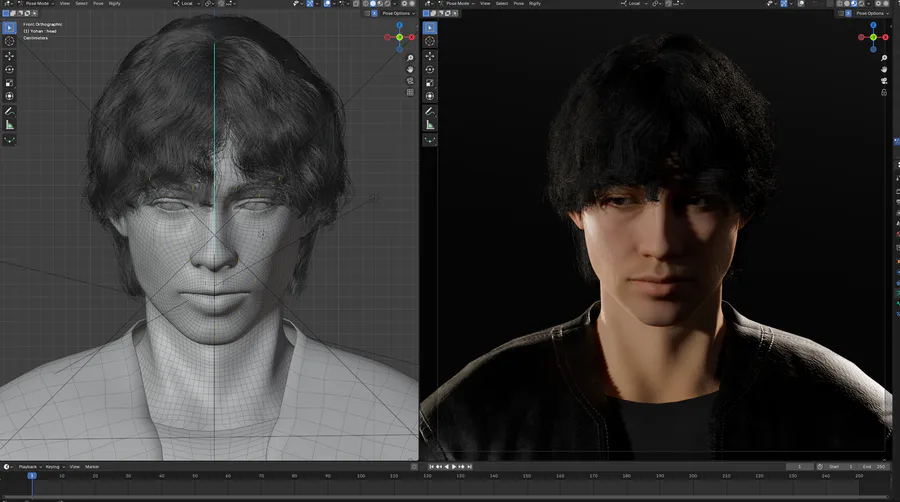
Task: Open the Select menu in right viewport
Action: (502, 4)
